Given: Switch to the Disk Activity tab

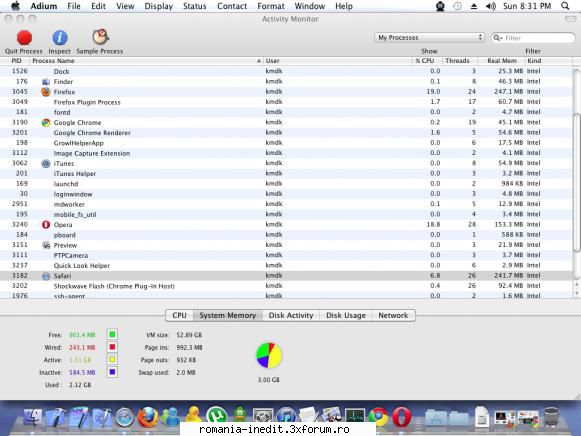Looking at the screenshot, I should (x=291, y=315).
